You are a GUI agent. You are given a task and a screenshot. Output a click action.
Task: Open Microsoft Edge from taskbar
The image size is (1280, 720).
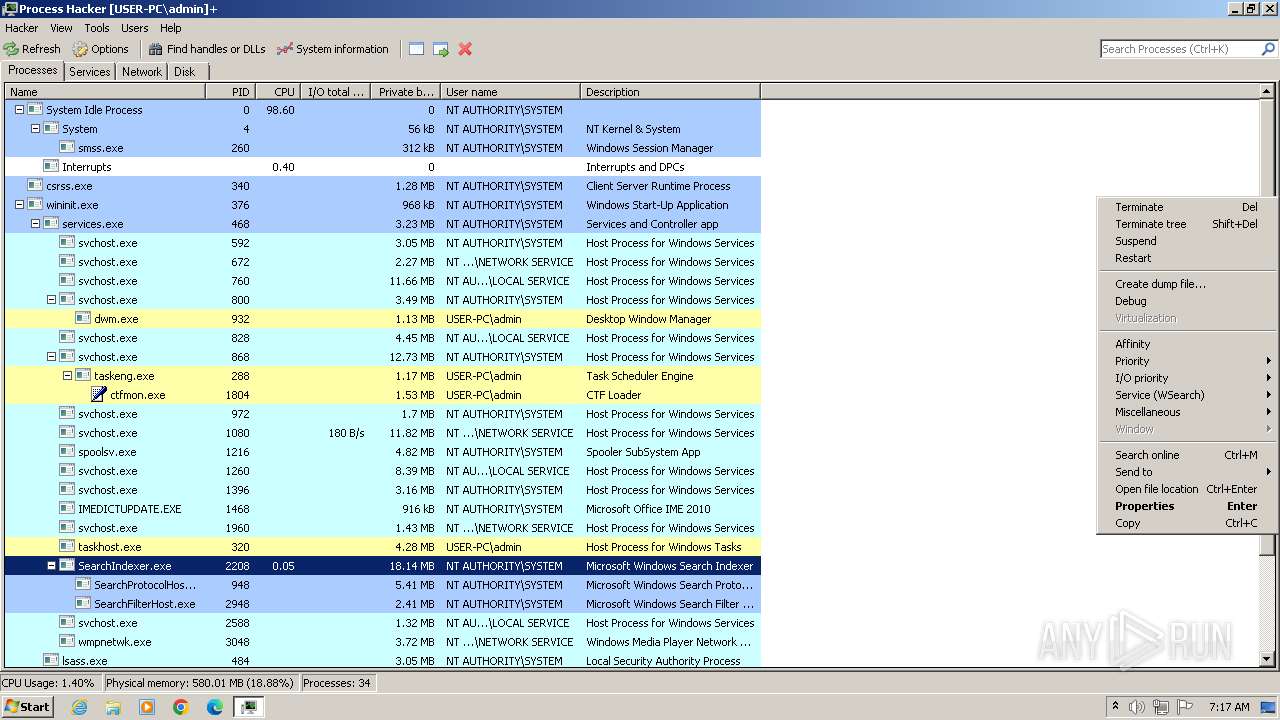[215, 707]
